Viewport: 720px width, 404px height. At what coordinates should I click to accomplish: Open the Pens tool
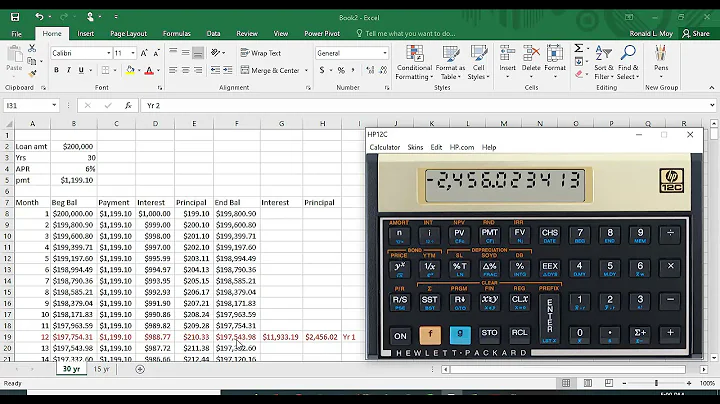pos(661,62)
